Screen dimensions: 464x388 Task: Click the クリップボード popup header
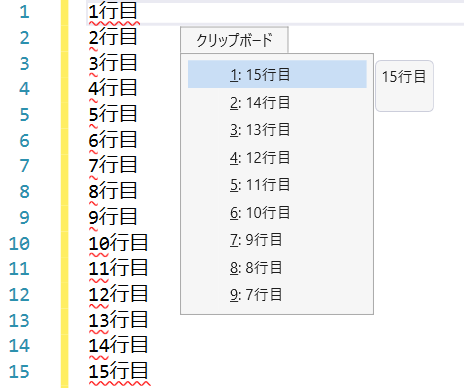click(x=234, y=40)
